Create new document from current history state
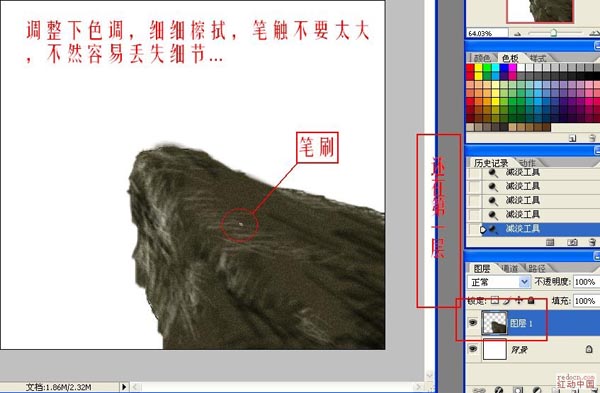The height and width of the screenshot is (393, 600). coord(550,242)
